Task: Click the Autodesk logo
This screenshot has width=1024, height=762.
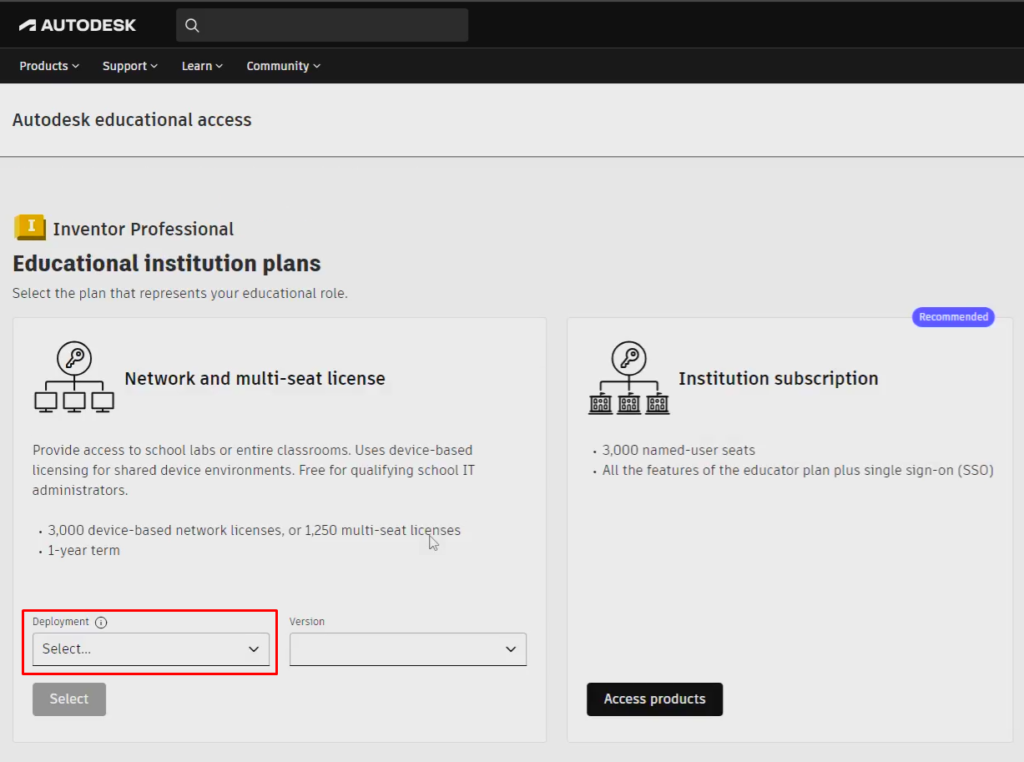Action: tap(77, 25)
